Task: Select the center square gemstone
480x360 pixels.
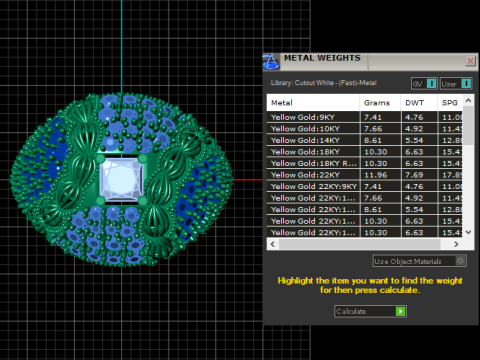Action: pyautogui.click(x=121, y=179)
